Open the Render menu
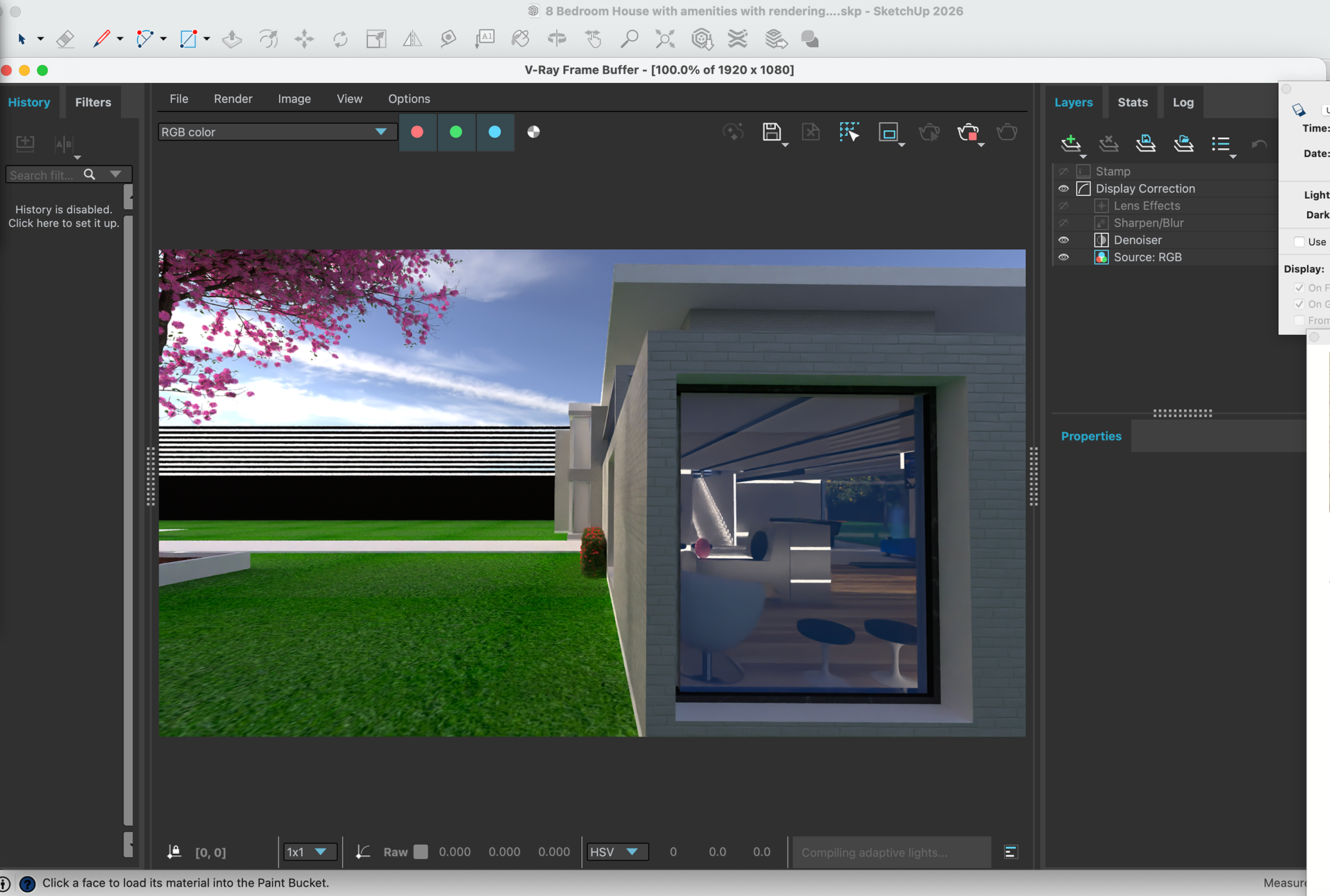Screen dimensions: 1330x896 click(x=233, y=98)
